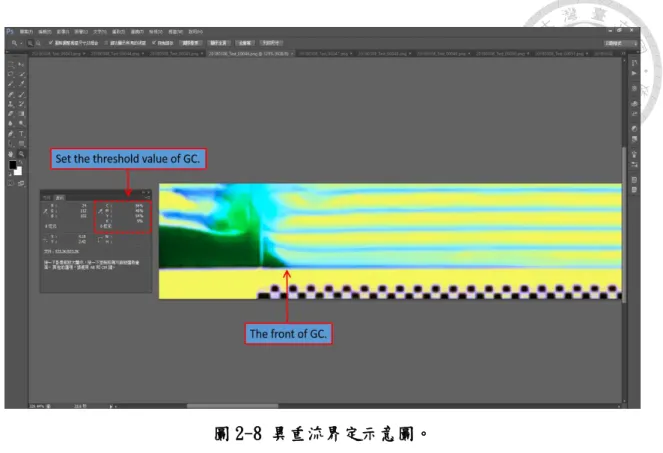The image size is (663, 453).
Task: Toggle the unchecked zoom-all-windows checkbox
Action: pos(106,43)
